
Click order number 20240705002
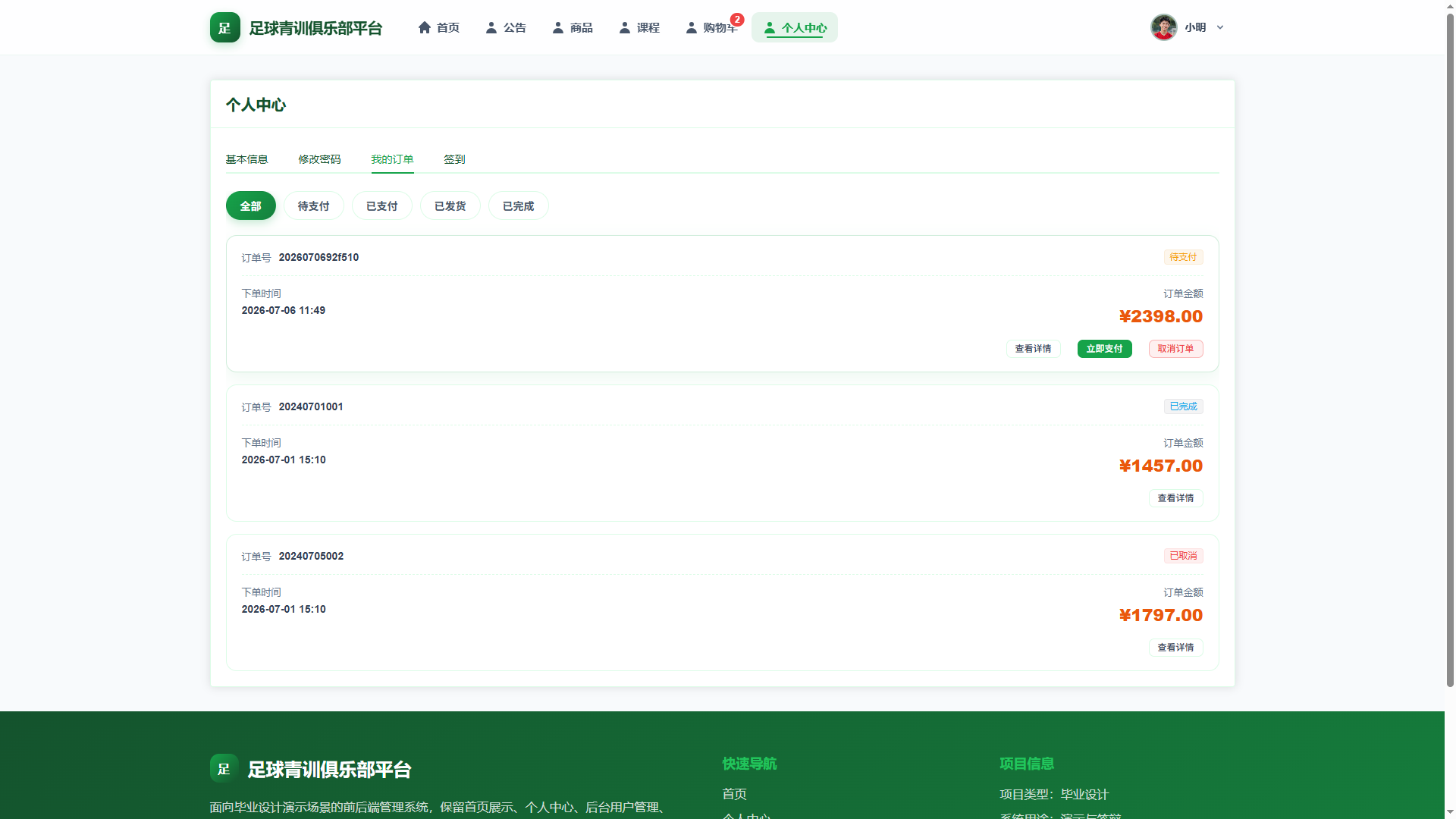click(x=311, y=556)
